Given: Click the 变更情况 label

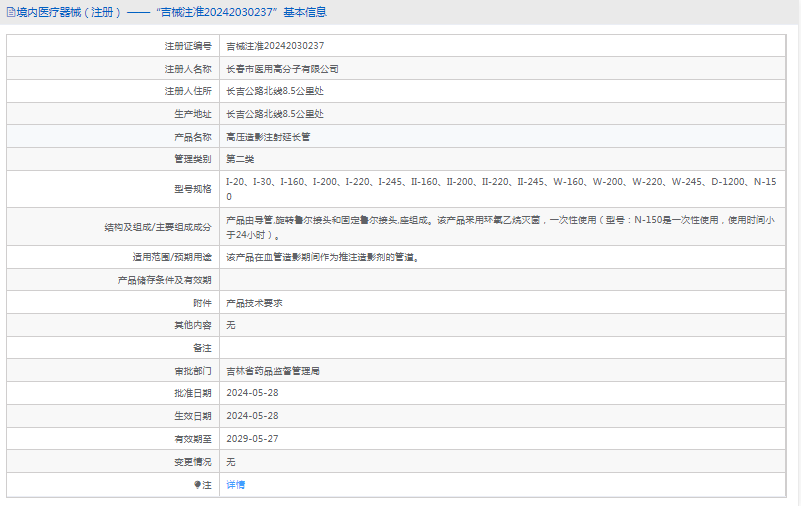Looking at the screenshot, I should (x=193, y=462).
